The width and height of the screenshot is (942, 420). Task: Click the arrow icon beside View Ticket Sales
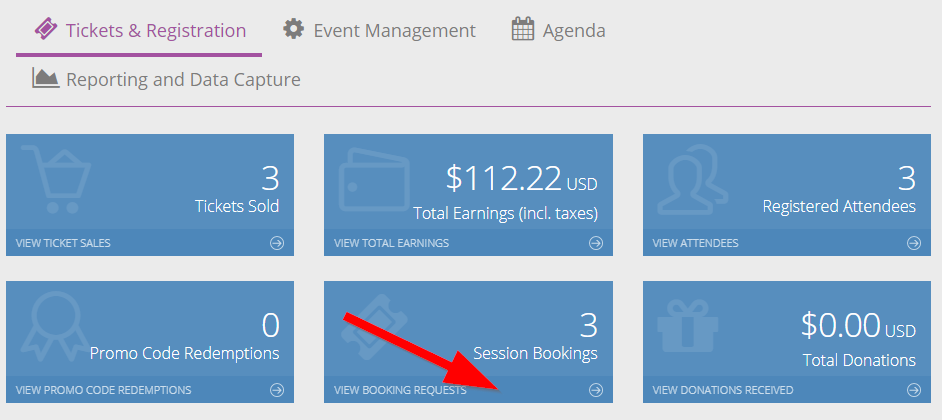click(277, 243)
